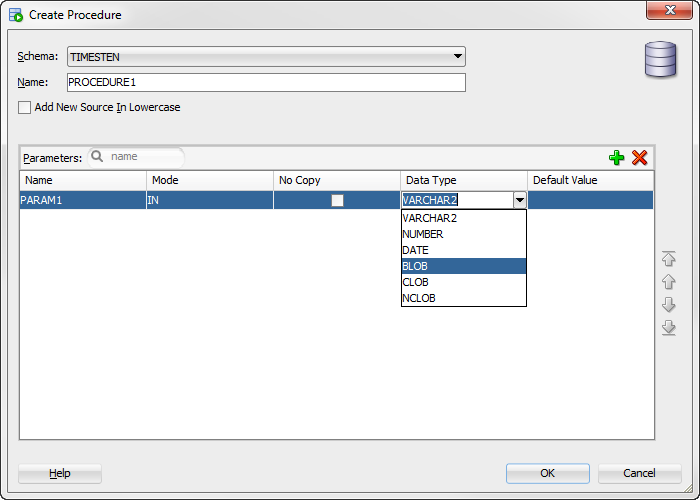700x500 pixels.
Task: Choose BLOB in the data type list
Action: 464,266
